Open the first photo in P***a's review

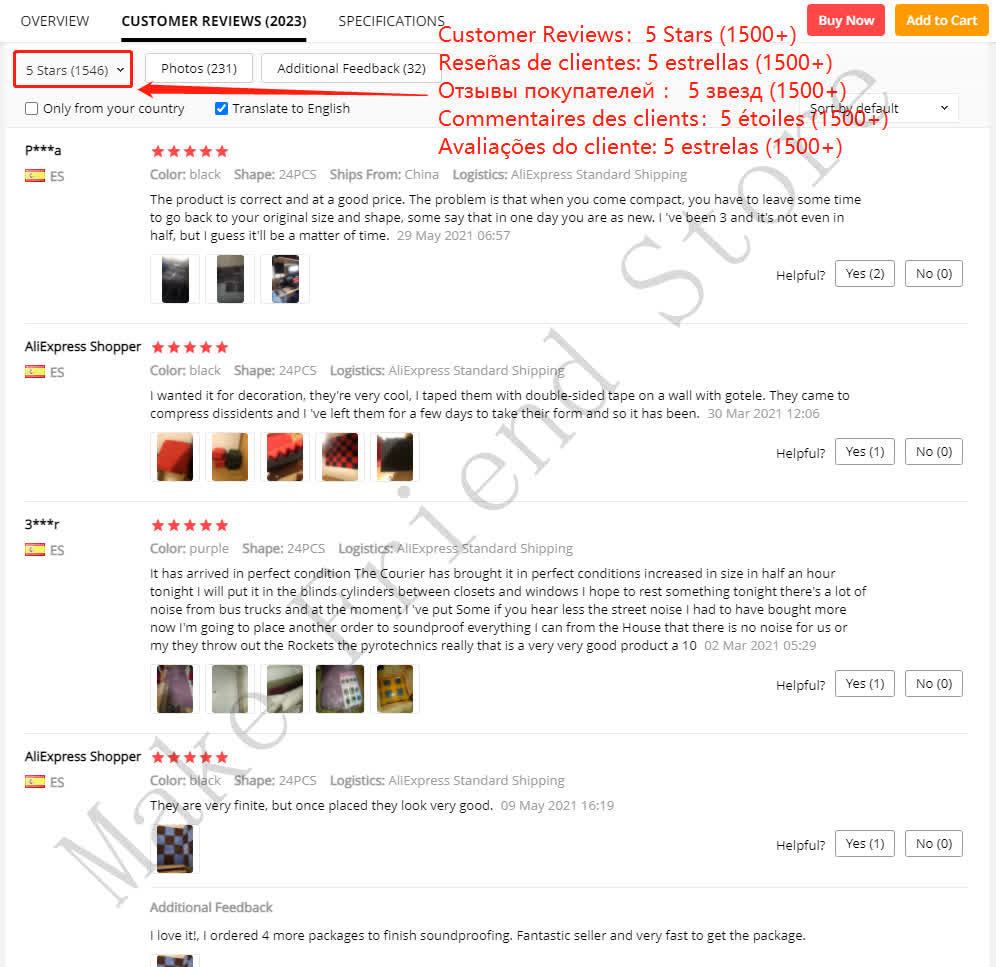pyautogui.click(x=175, y=279)
